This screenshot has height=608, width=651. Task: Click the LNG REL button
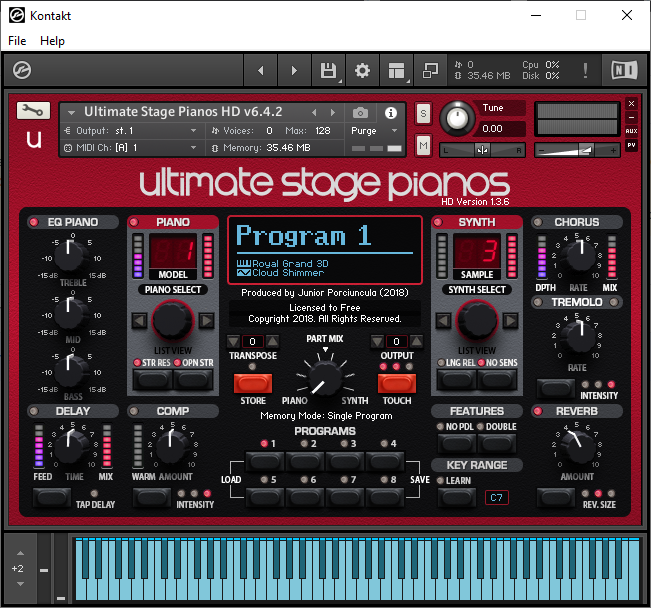point(457,379)
